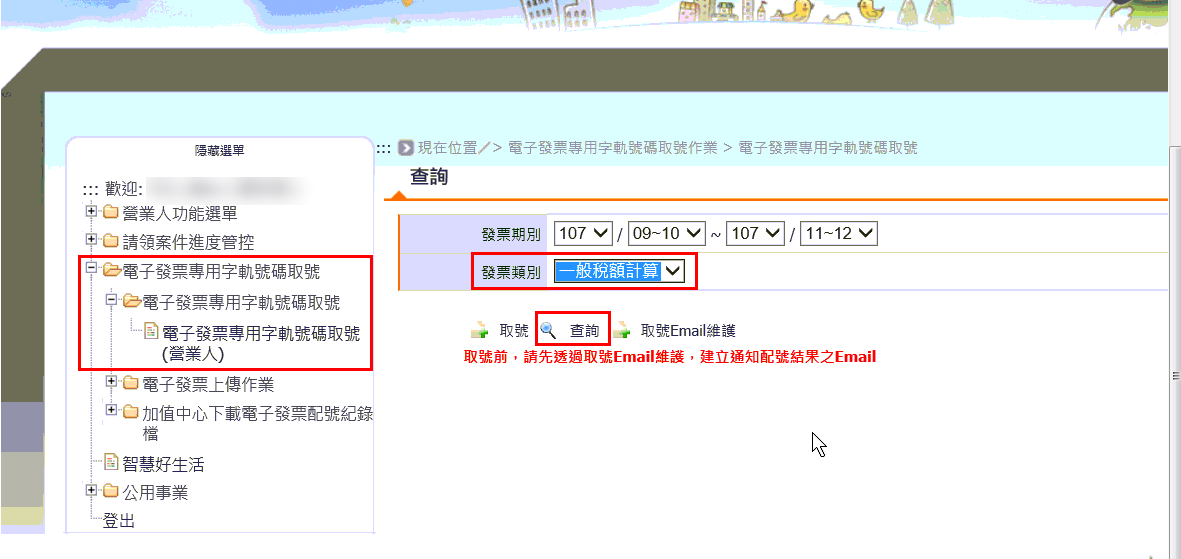Open 智慧好生活 menu item
1181x559 pixels.
[x=163, y=465]
